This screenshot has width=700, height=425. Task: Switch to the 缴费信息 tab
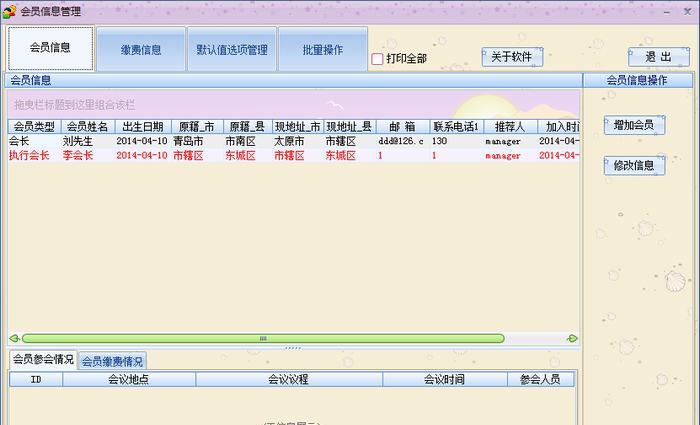click(x=141, y=49)
